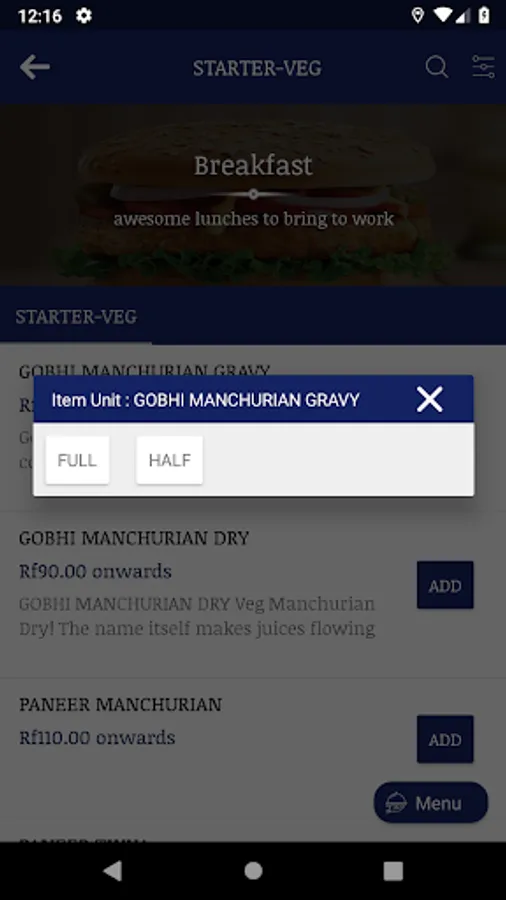Tap the settings gear in status bar
Image resolution: width=506 pixels, height=900 pixels.
tap(84, 15)
